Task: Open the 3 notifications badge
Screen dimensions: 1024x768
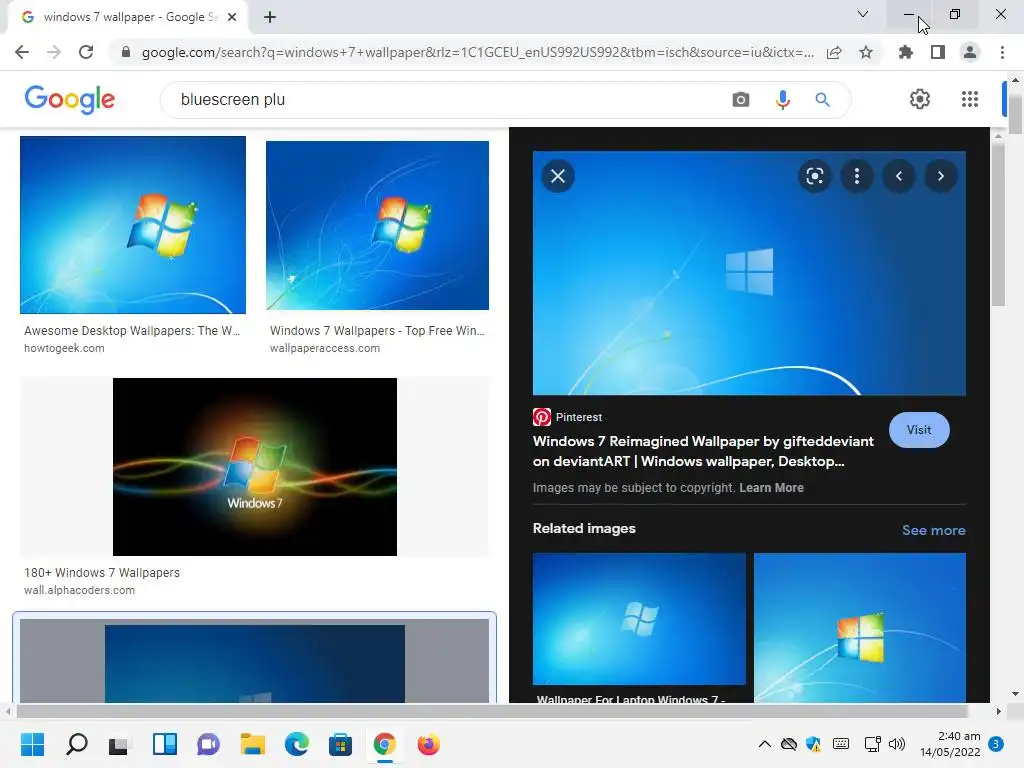Action: click(x=996, y=744)
